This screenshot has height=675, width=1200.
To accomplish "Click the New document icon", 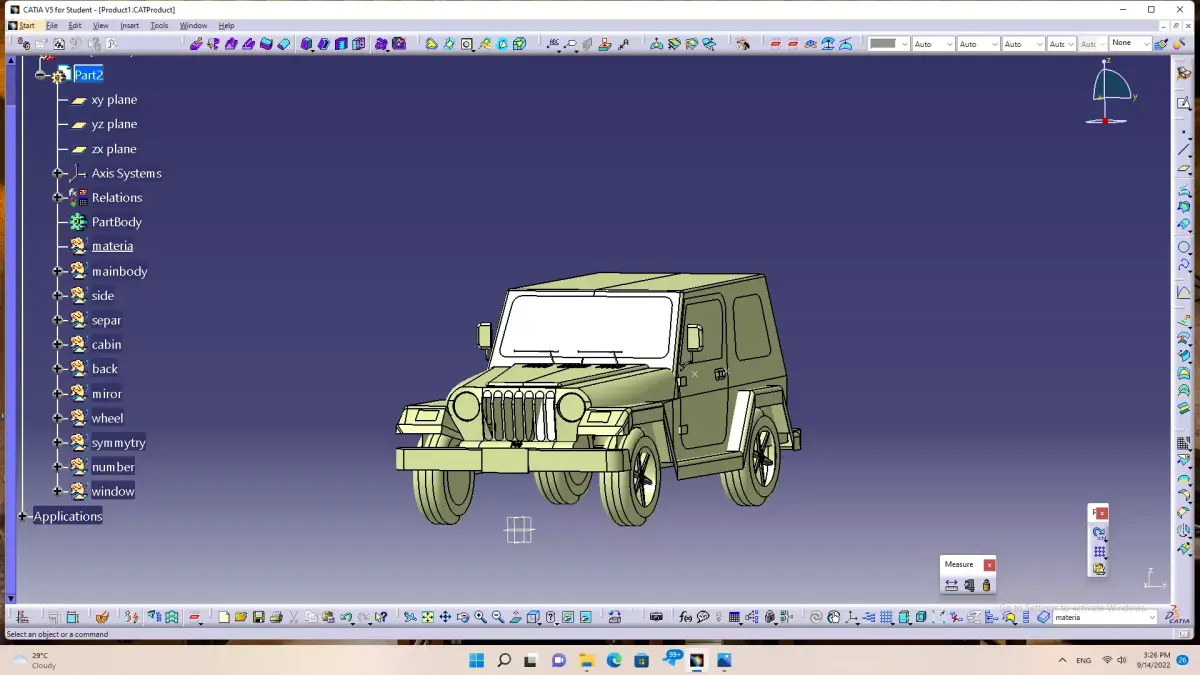I will click(x=224, y=617).
